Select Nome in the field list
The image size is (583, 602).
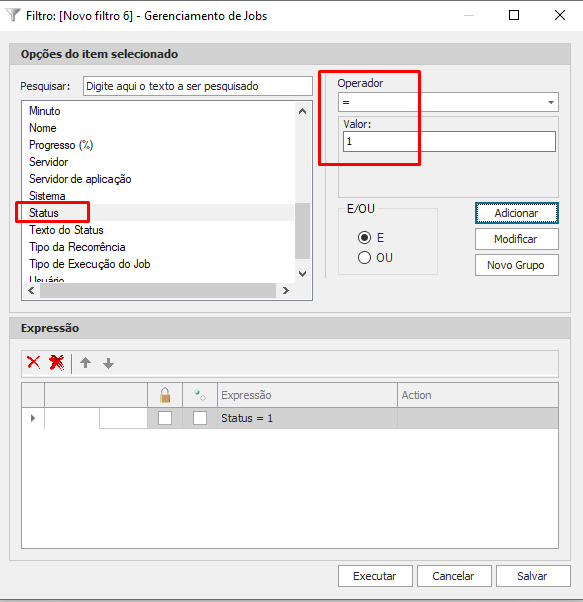pos(43,128)
